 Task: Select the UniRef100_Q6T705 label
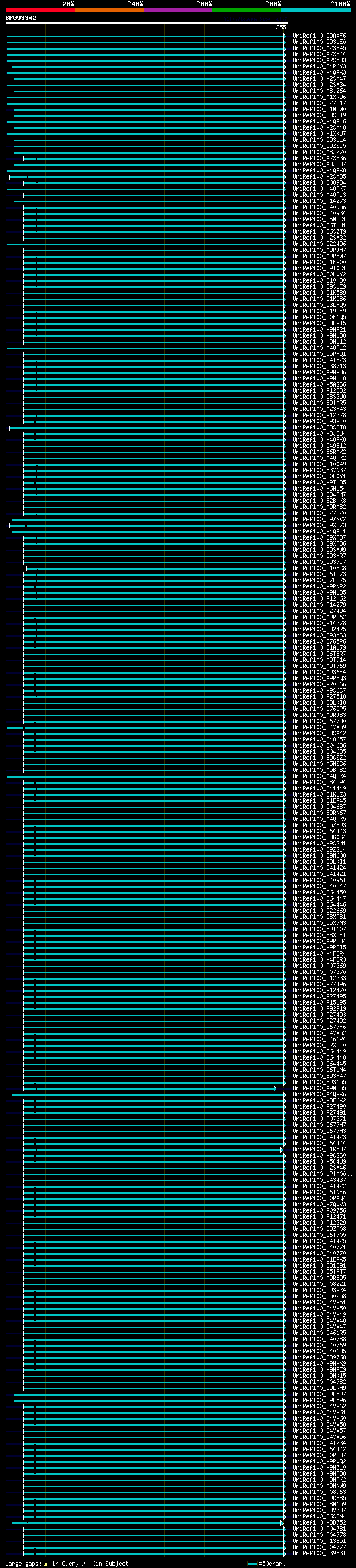319,1235
